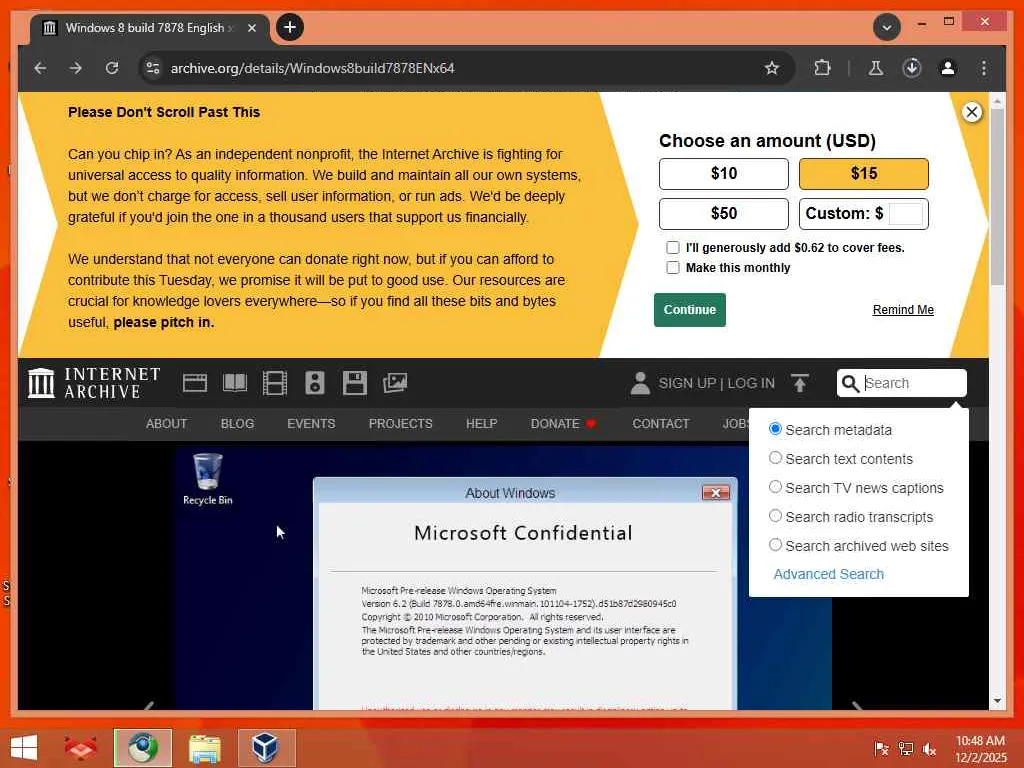
Task: Reload the archive.org page
Action: pos(112,68)
